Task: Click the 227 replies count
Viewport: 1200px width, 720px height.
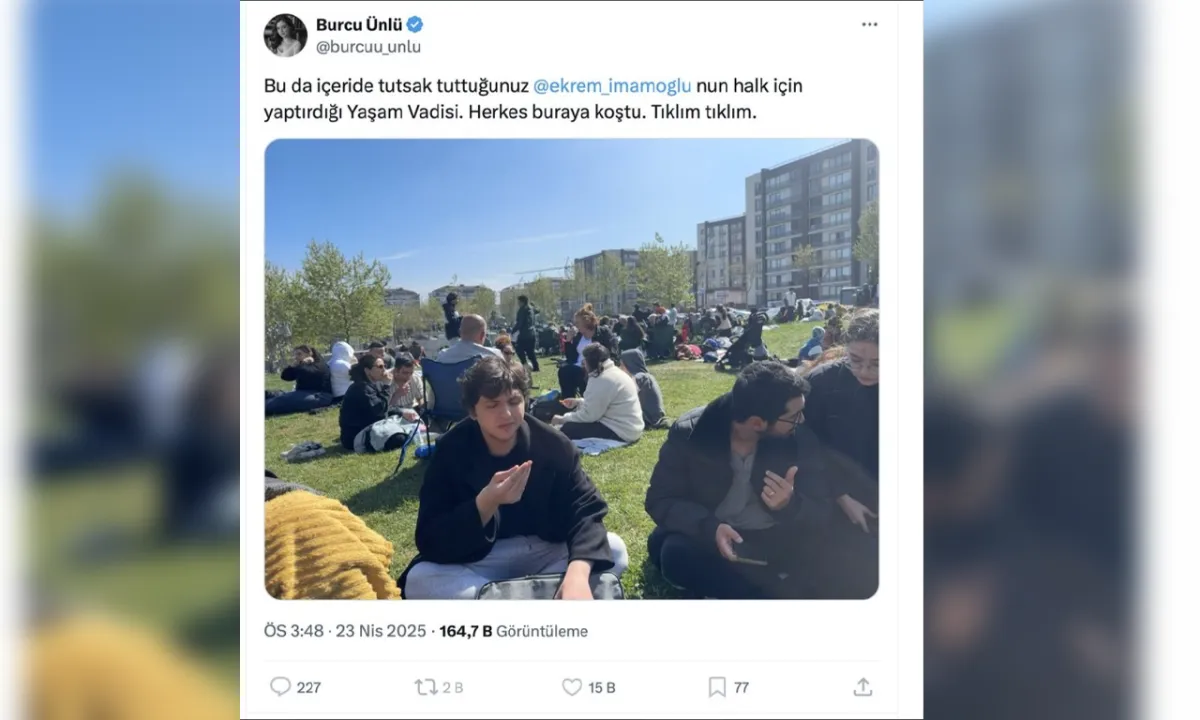Action: [309, 687]
